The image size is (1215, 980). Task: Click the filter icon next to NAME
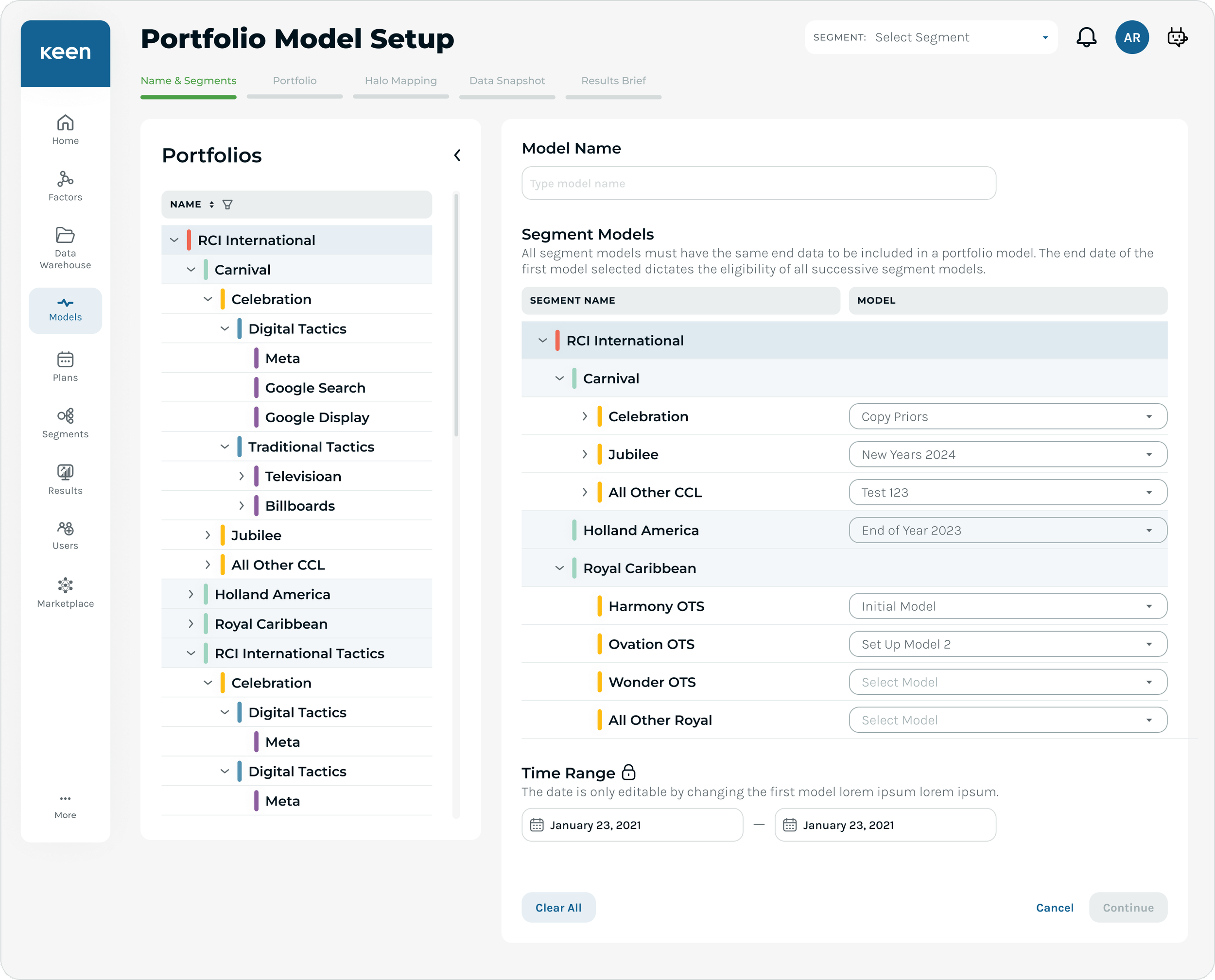click(x=227, y=205)
